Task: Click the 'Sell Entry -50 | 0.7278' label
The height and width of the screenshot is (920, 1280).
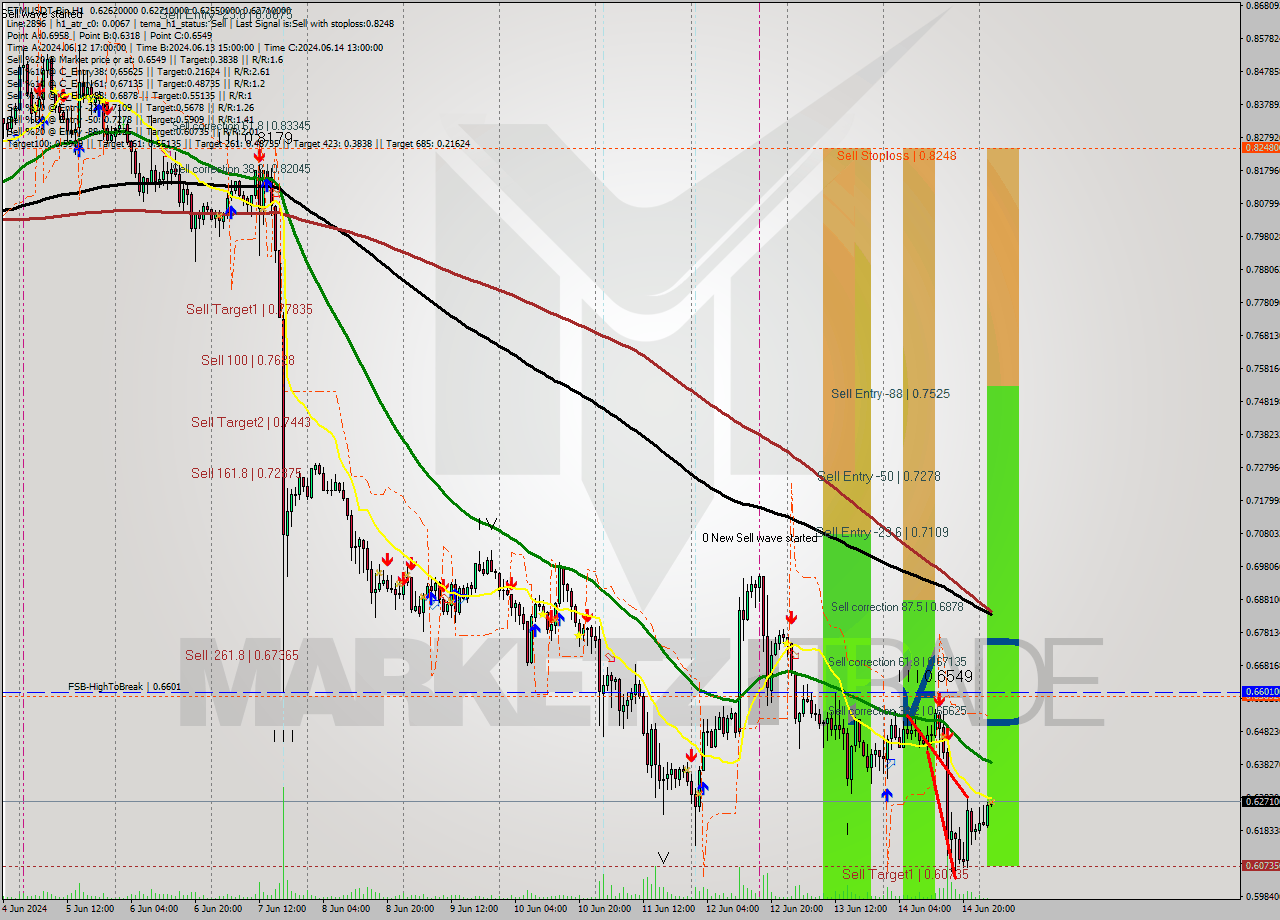Action: click(x=878, y=477)
